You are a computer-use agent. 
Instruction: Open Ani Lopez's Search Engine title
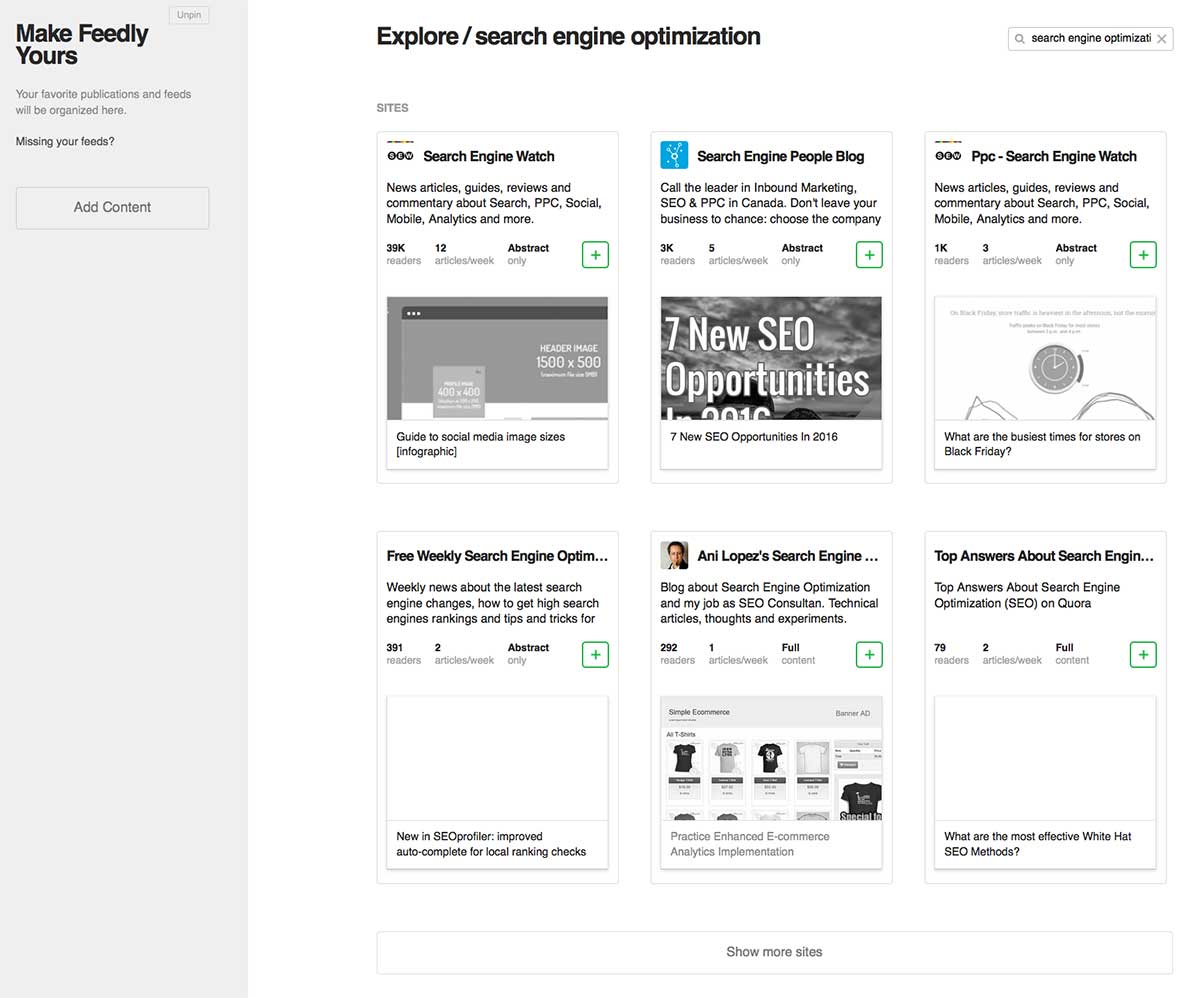click(x=788, y=556)
